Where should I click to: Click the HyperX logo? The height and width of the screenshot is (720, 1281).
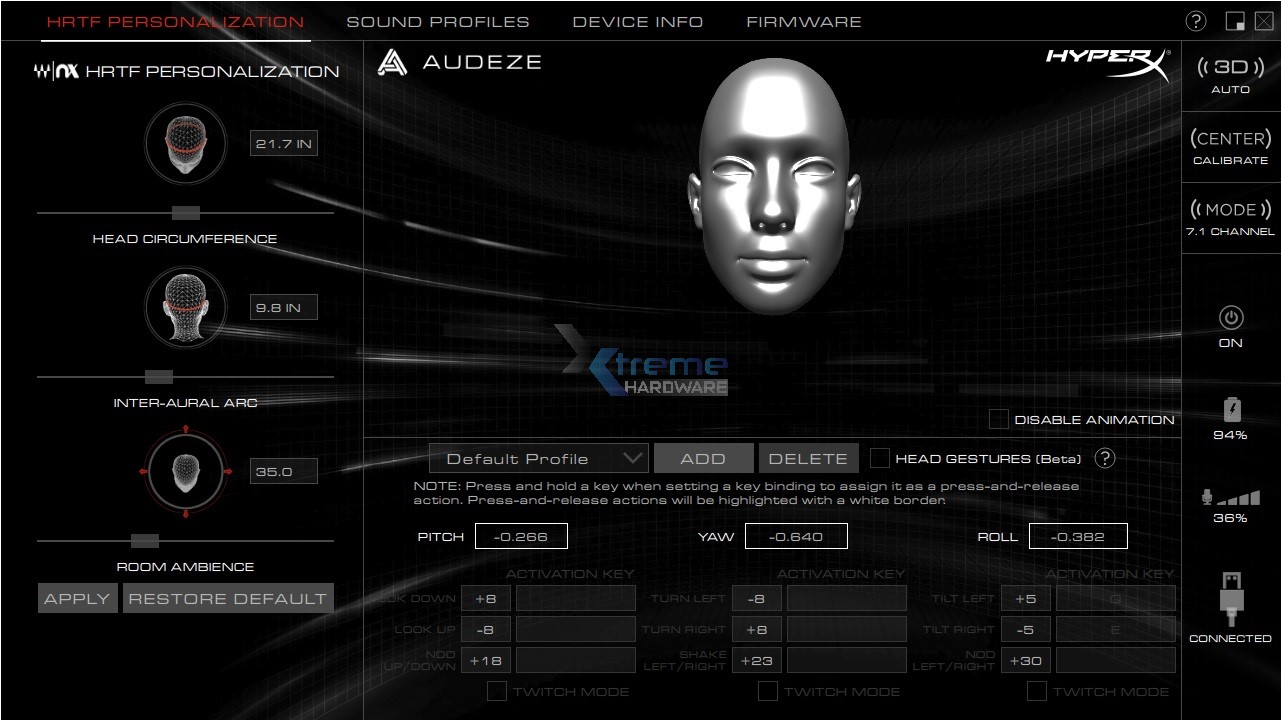pos(1110,64)
